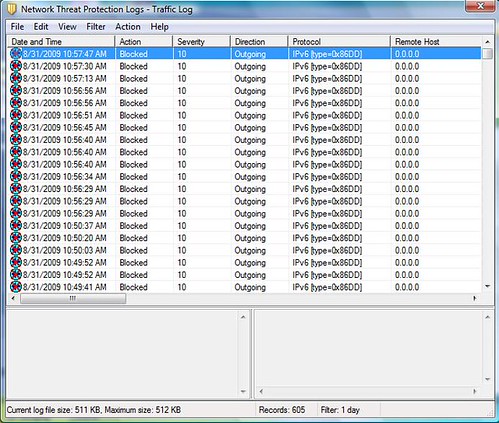
Task: Select the 8/31/2009 10:56:51 AM timestamp
Action: (x=65, y=115)
